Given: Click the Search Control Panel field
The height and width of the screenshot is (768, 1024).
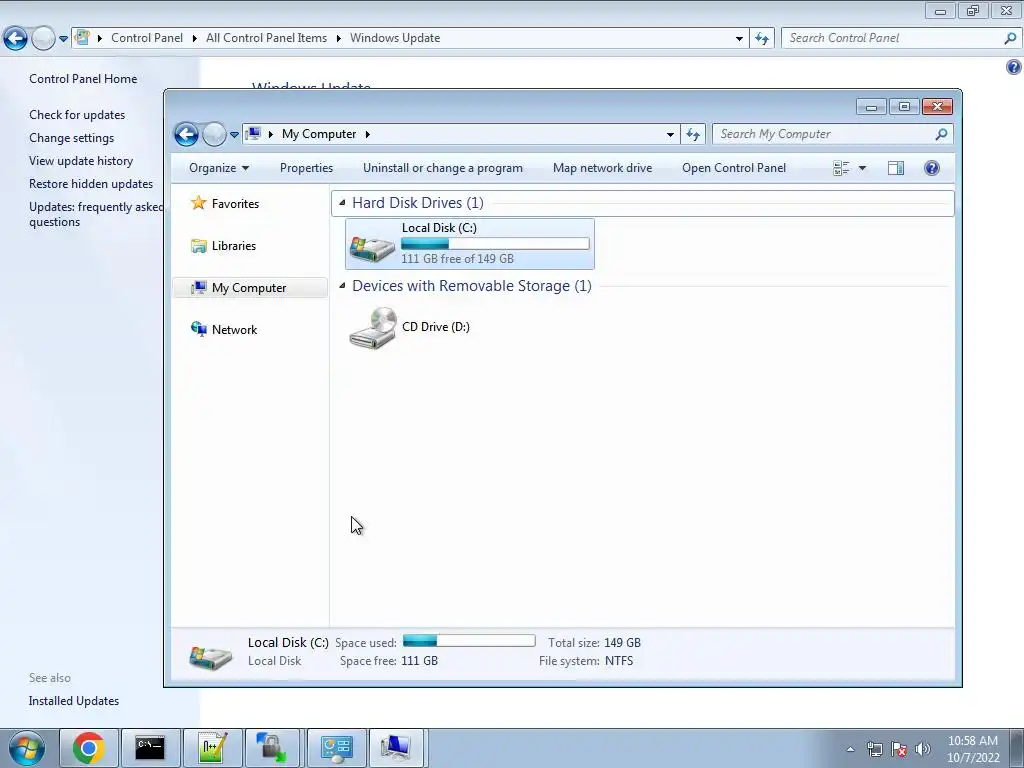Looking at the screenshot, I should [901, 38].
